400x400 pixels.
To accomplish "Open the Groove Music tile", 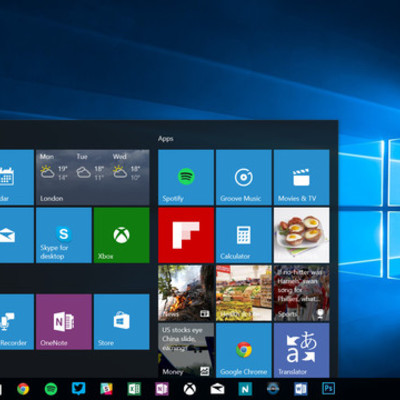I will 244,177.
